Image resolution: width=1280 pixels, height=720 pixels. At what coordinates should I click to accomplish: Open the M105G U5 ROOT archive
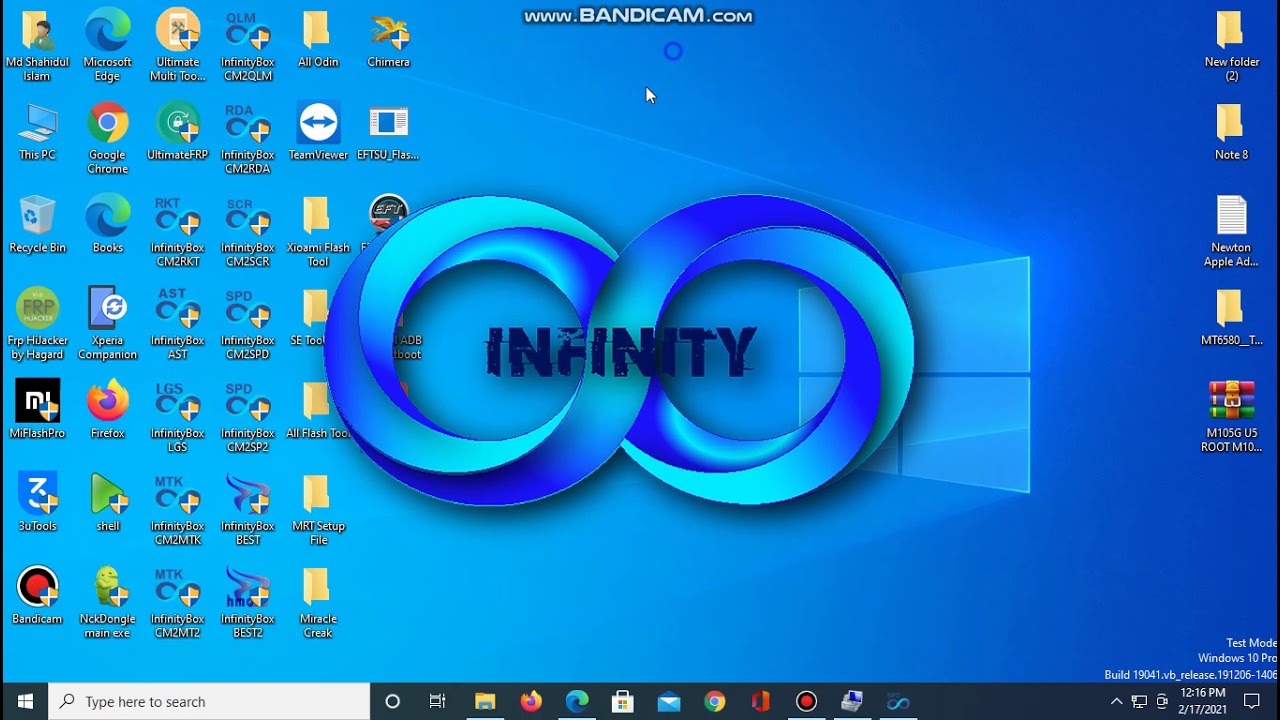coord(1231,417)
